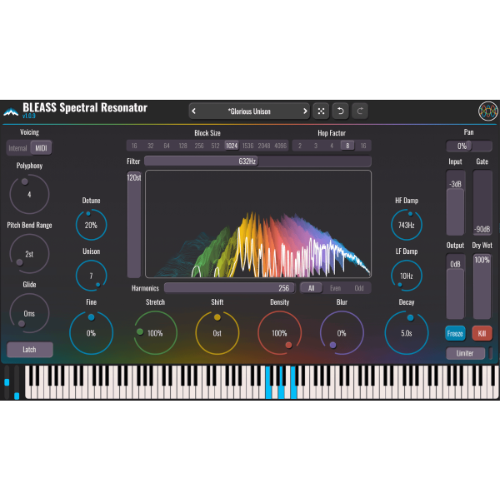Set hop factor to 16
The image size is (500, 500).
coord(363,146)
